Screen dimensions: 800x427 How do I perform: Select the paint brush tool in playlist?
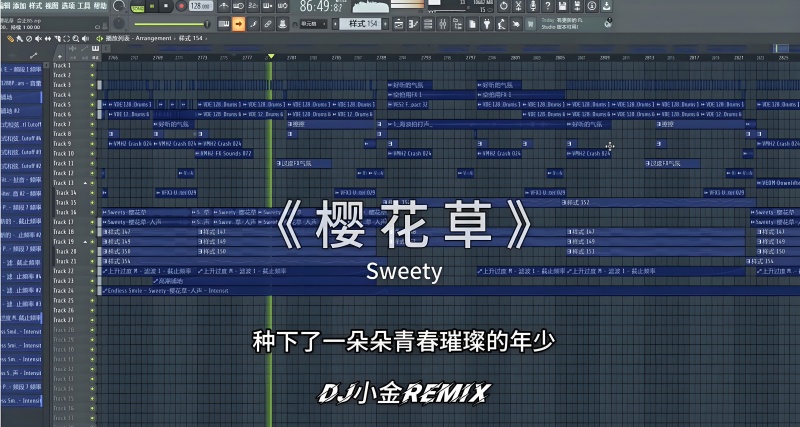[x=19, y=38]
